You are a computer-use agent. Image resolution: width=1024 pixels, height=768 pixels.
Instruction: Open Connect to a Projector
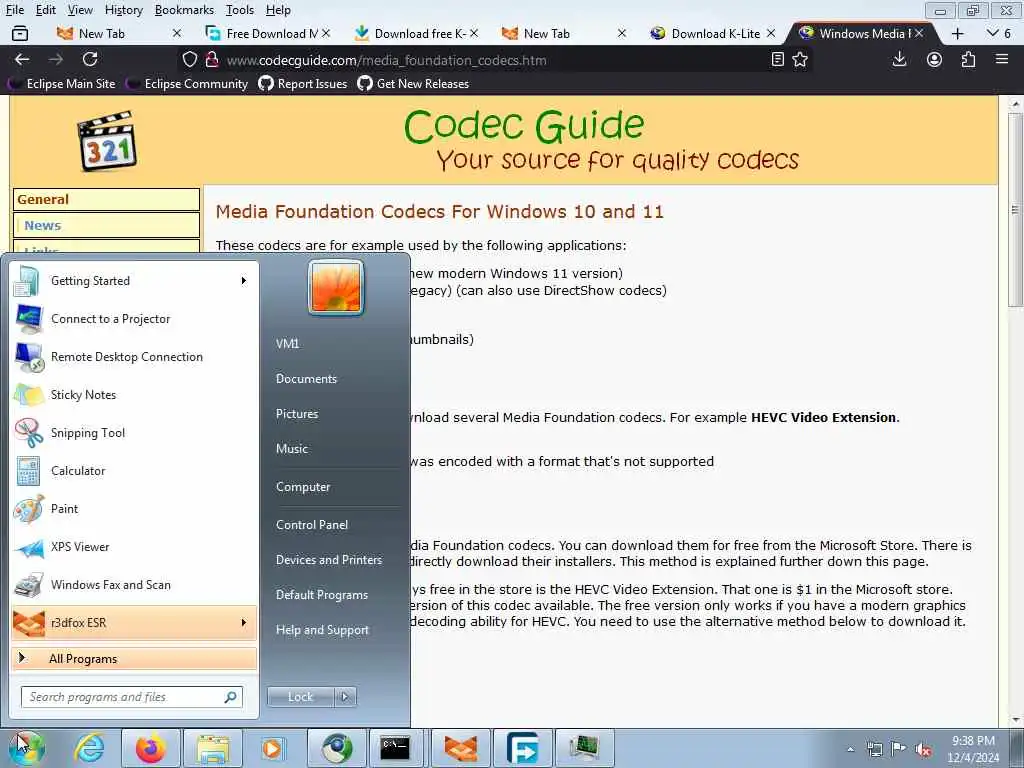coord(135,319)
